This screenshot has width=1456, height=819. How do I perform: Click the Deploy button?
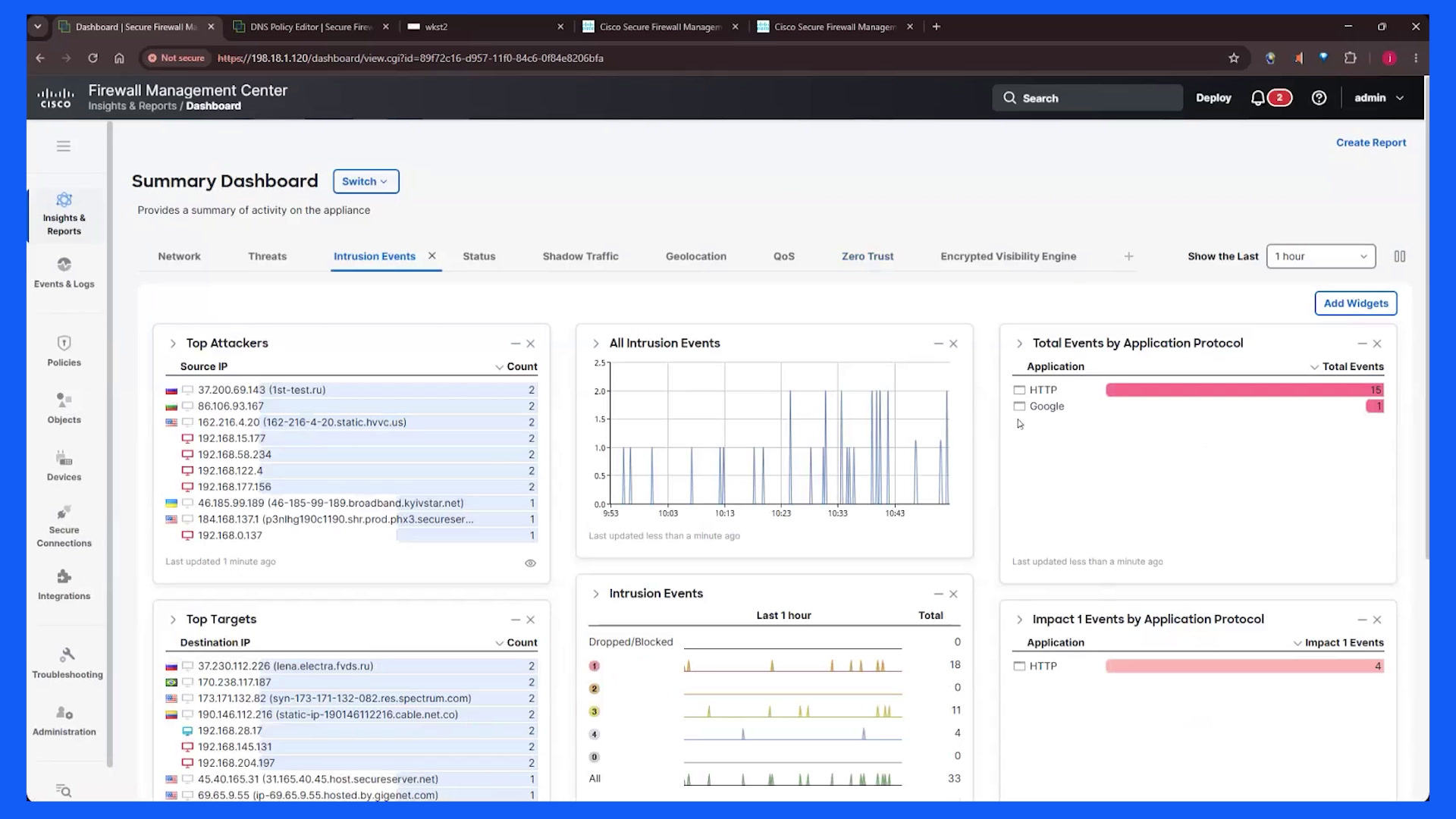(1213, 98)
